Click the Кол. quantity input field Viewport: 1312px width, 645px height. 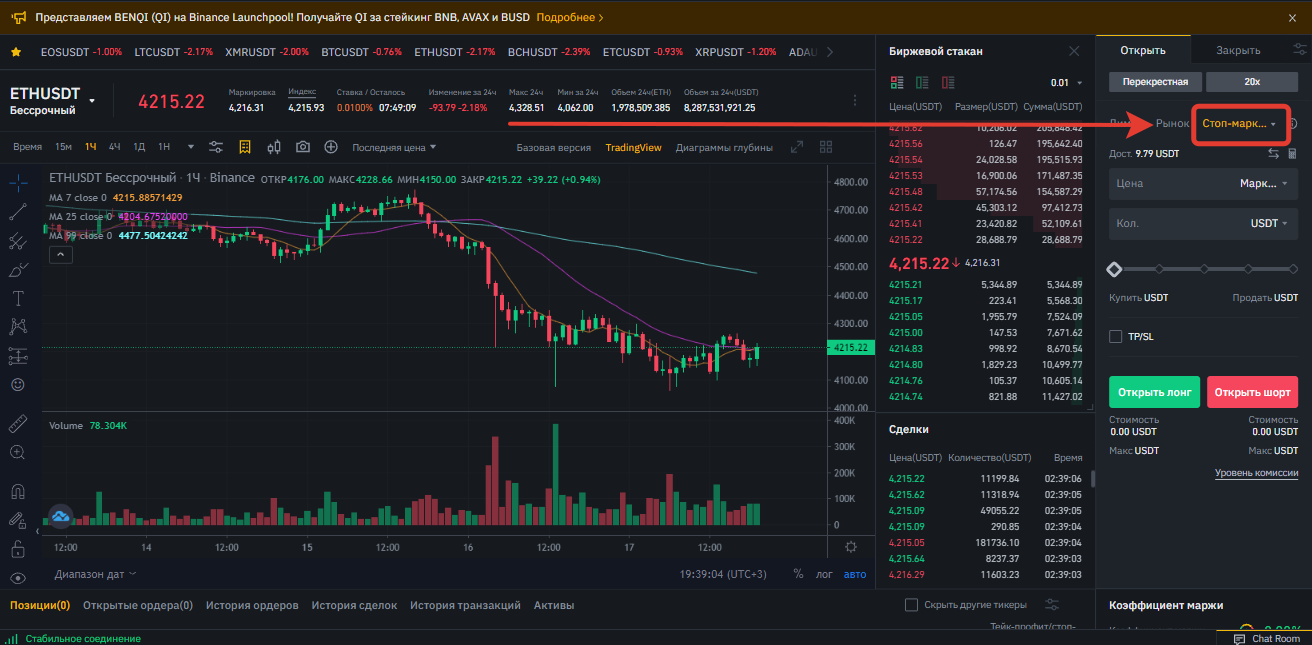(x=1204, y=223)
